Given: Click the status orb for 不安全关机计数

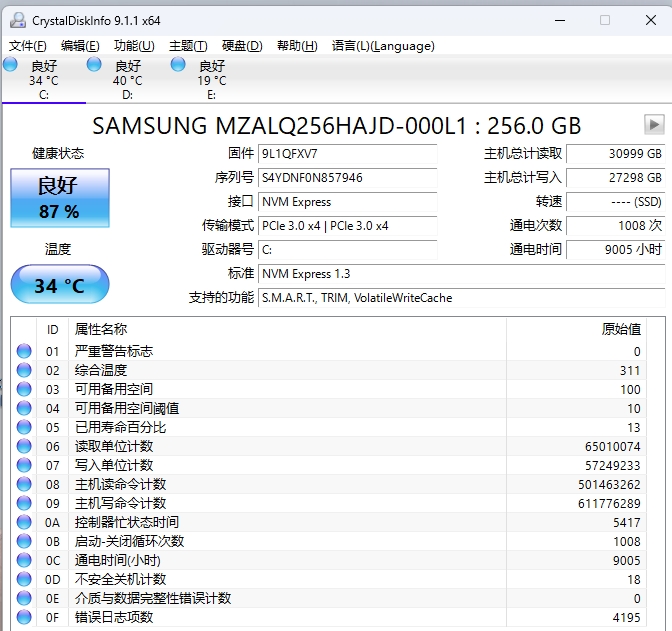Looking at the screenshot, I should click(x=24, y=579).
